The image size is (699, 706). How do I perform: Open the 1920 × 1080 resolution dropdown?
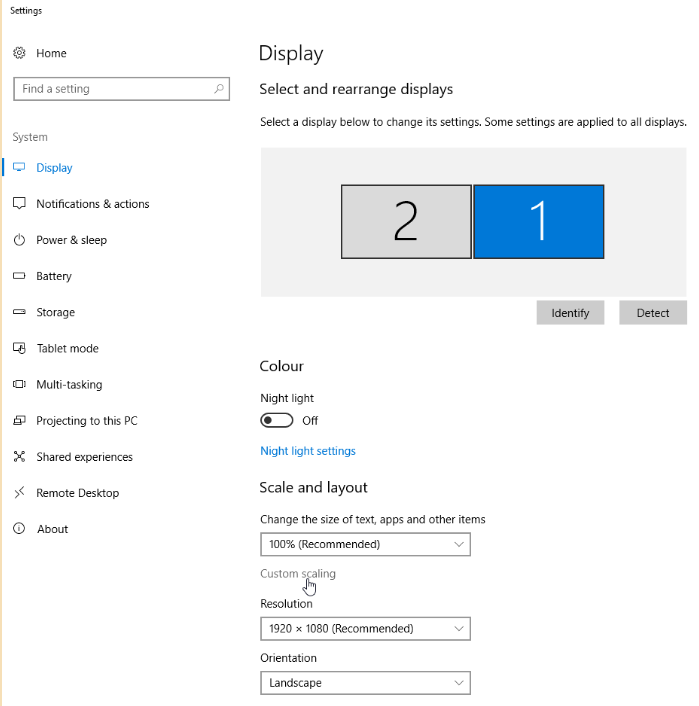coord(365,629)
